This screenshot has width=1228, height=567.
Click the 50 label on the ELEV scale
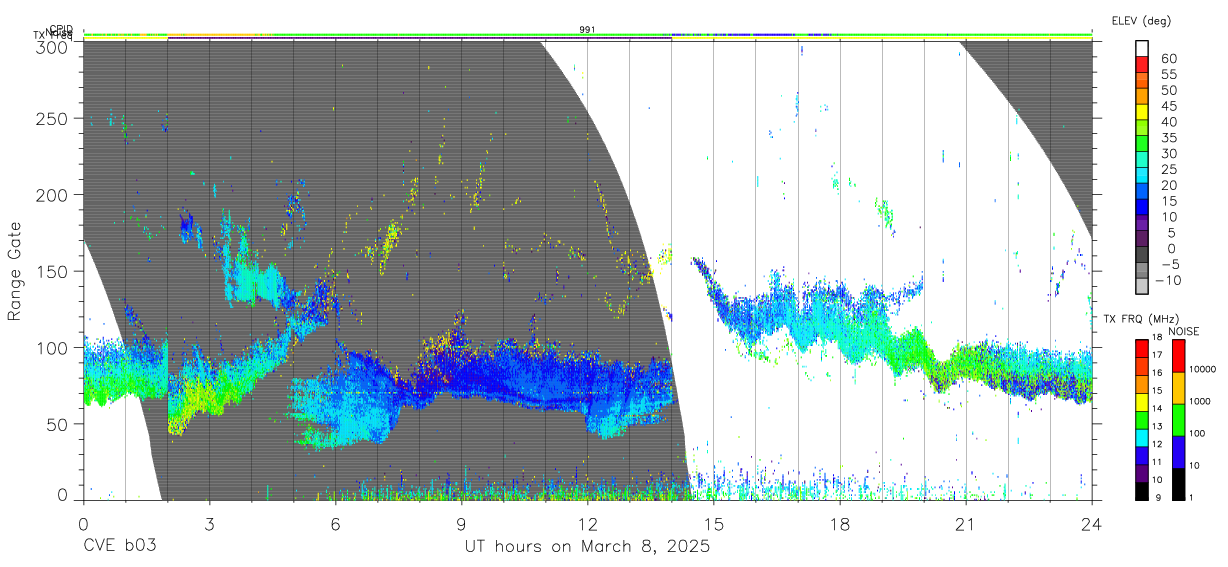[1169, 91]
